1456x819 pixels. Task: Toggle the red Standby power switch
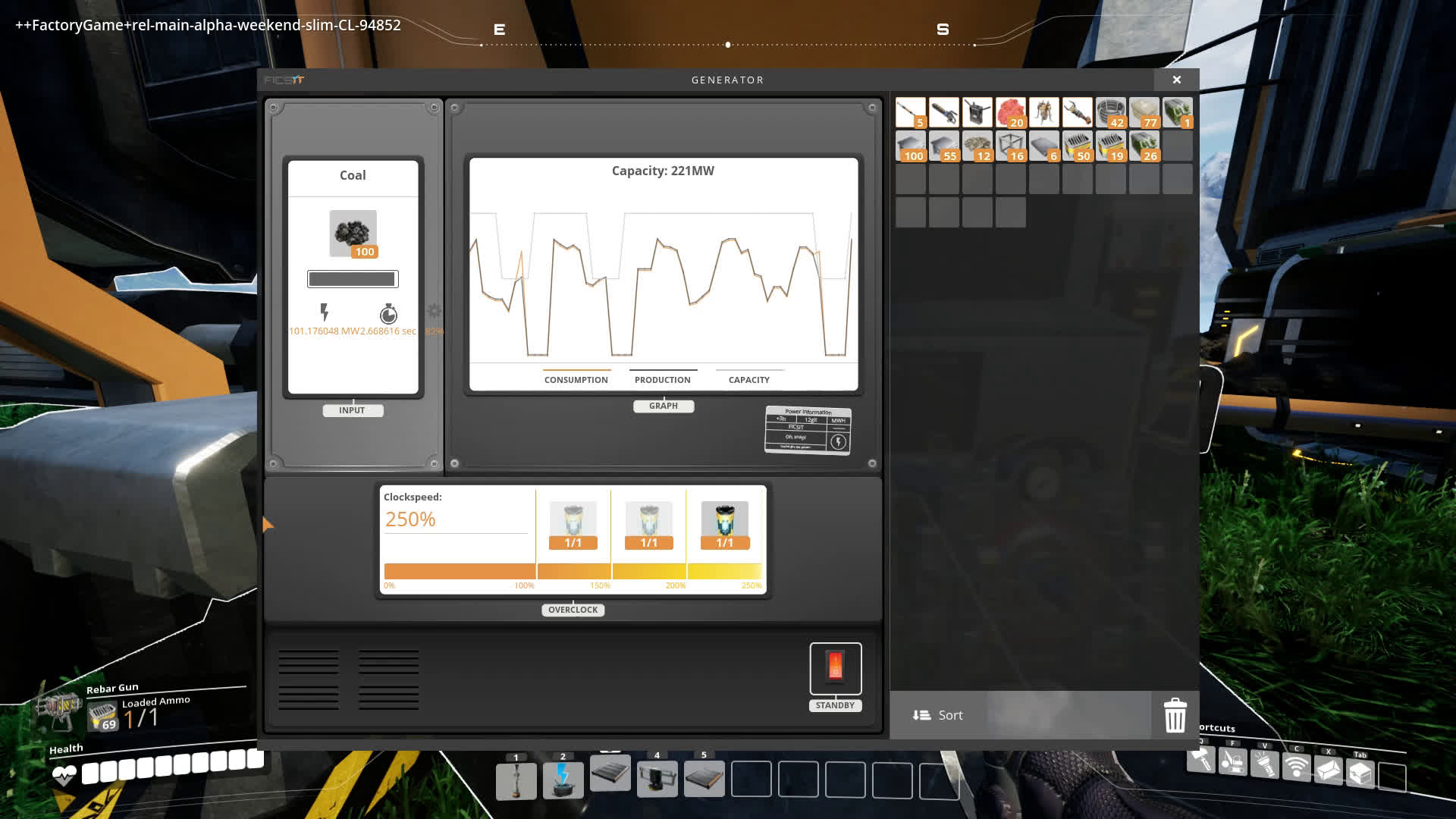pyautogui.click(x=835, y=668)
